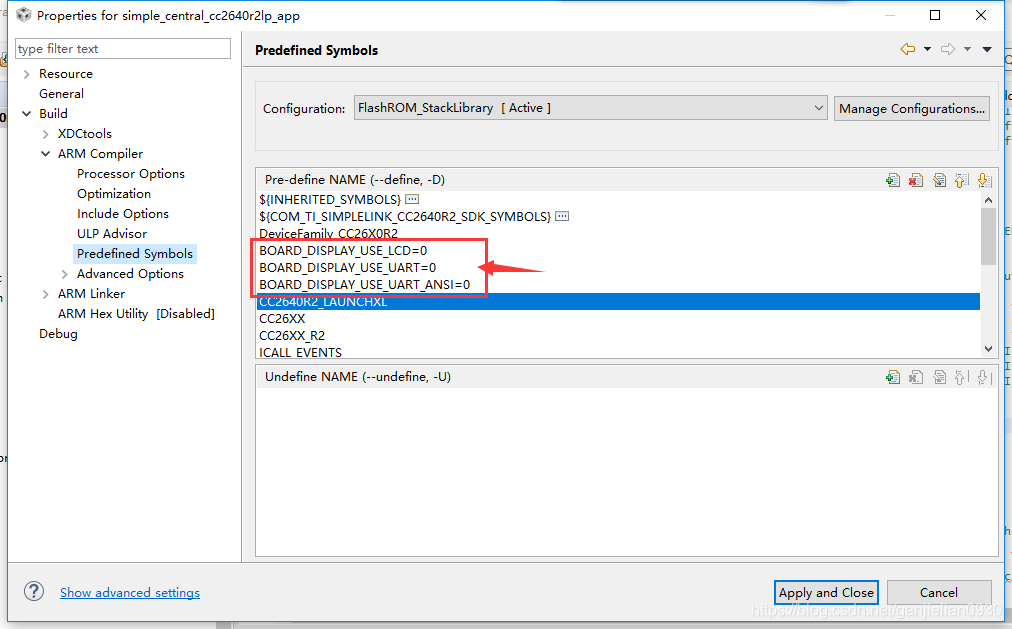
Task: Delete the selected pre-define symbol
Action: point(916,180)
